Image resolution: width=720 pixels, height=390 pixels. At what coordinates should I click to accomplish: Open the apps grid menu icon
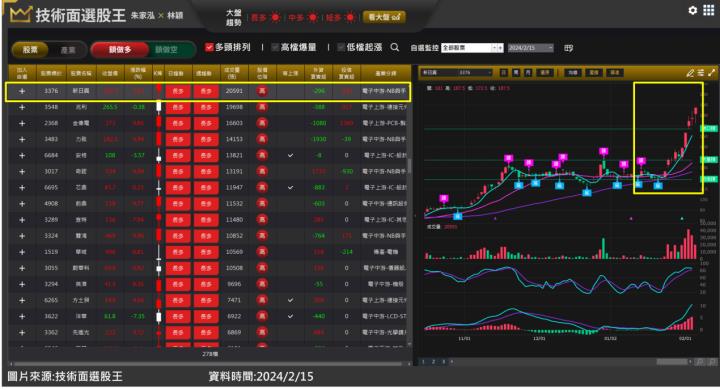coord(709,10)
